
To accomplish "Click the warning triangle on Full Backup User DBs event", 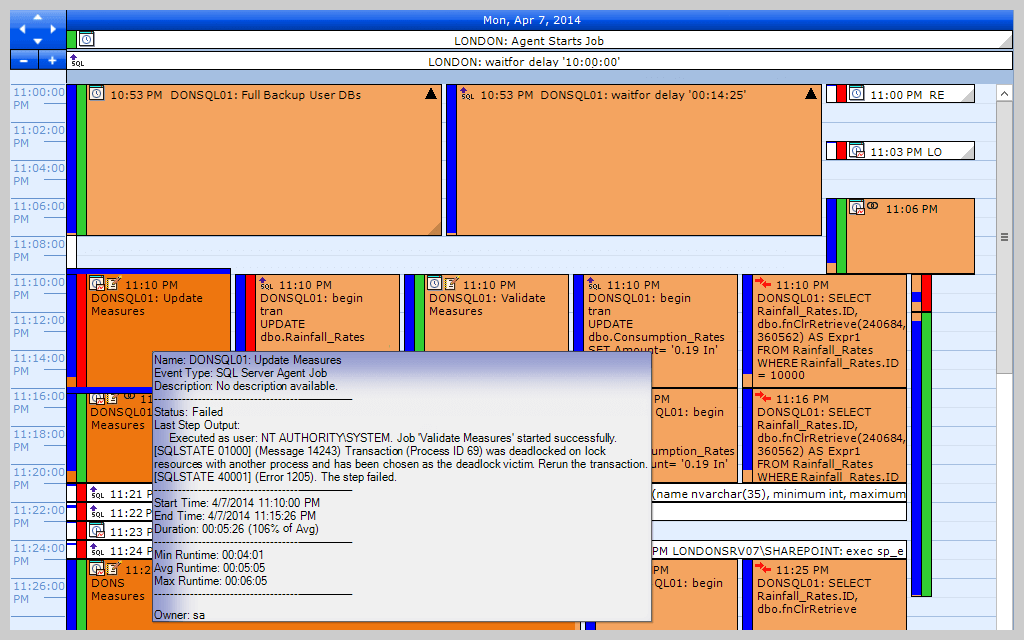I will point(430,93).
